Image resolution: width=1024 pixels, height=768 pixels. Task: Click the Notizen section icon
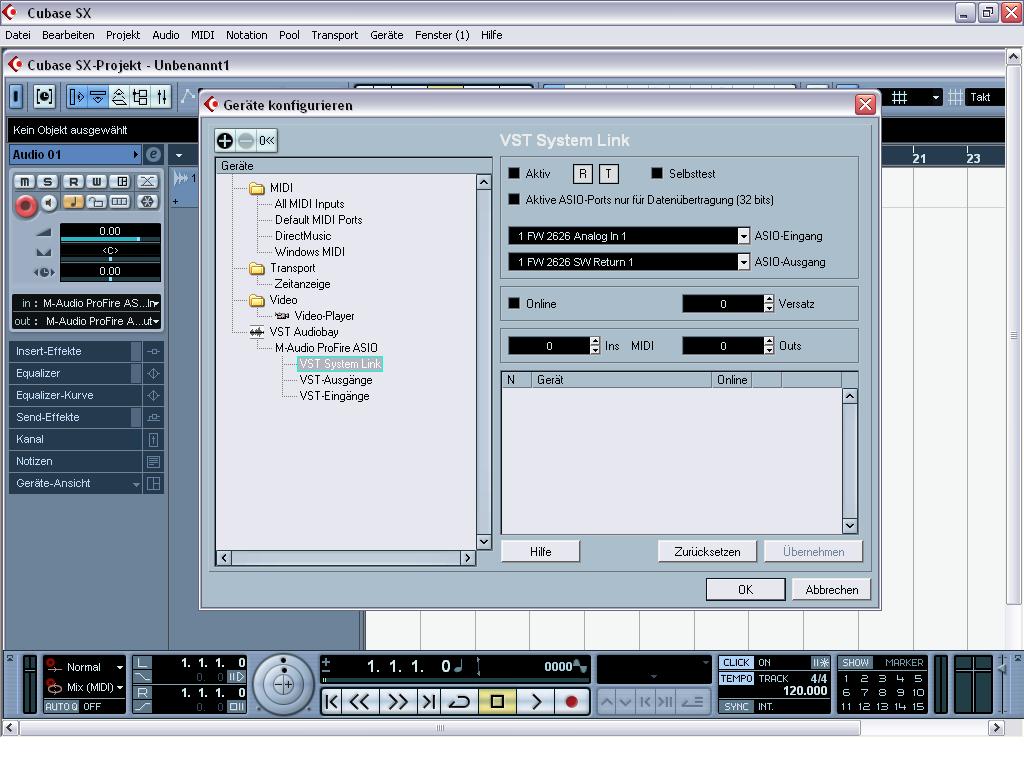(153, 462)
